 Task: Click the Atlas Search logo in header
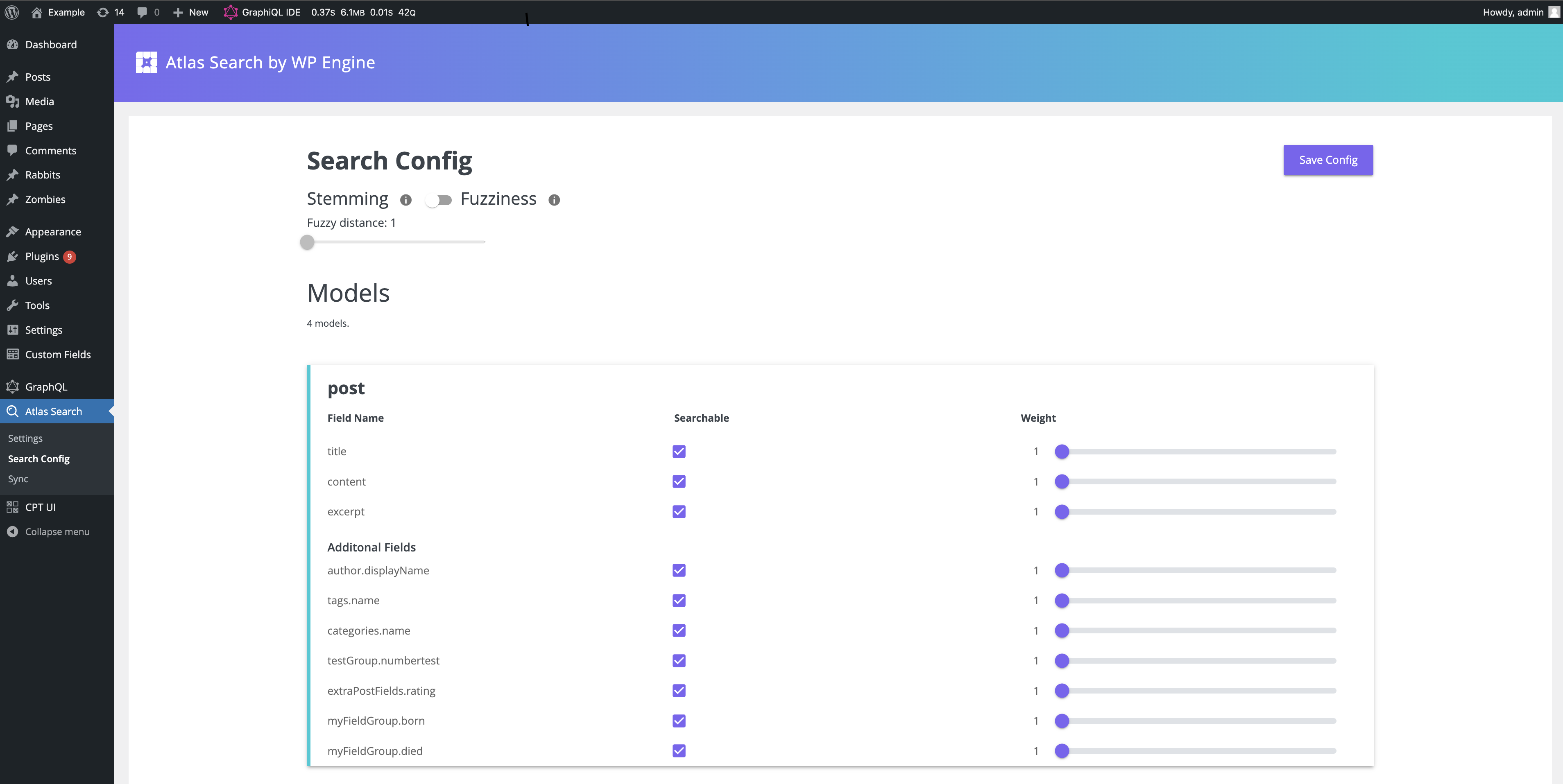pyautogui.click(x=146, y=63)
